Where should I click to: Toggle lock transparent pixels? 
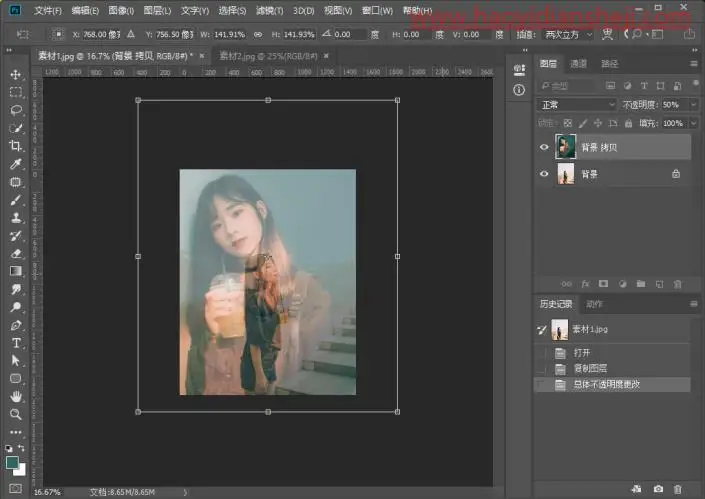[x=568, y=123]
